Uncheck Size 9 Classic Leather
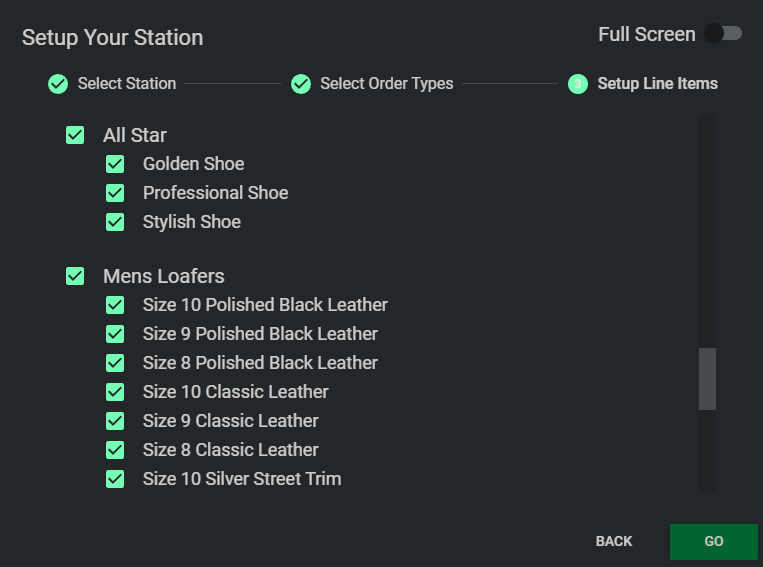Screen dimensions: 763x567 115,421
